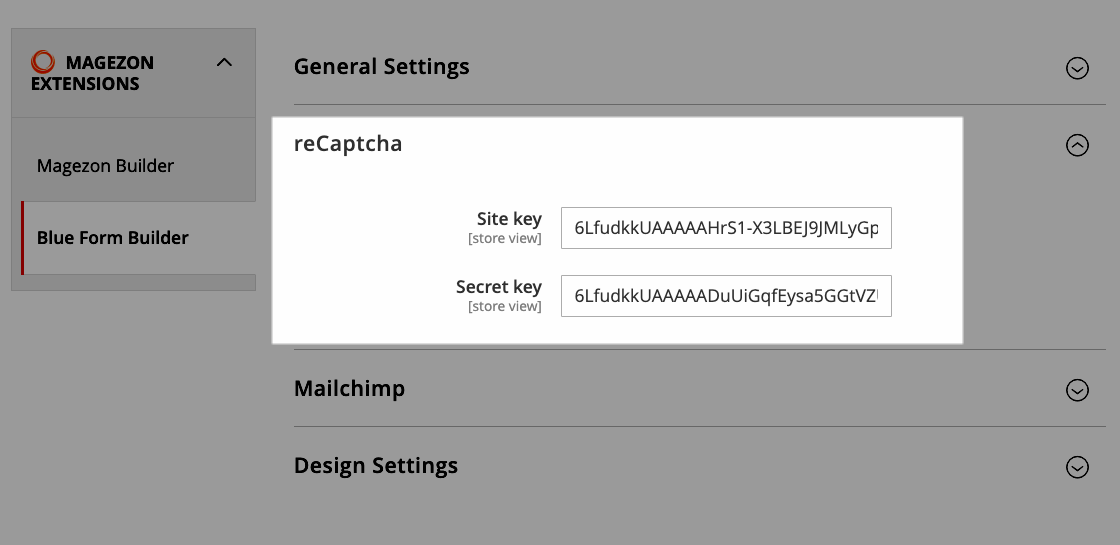This screenshot has width=1120, height=545.
Task: Click the red active marker beside Blue Form Builder
Action: (x=23, y=238)
